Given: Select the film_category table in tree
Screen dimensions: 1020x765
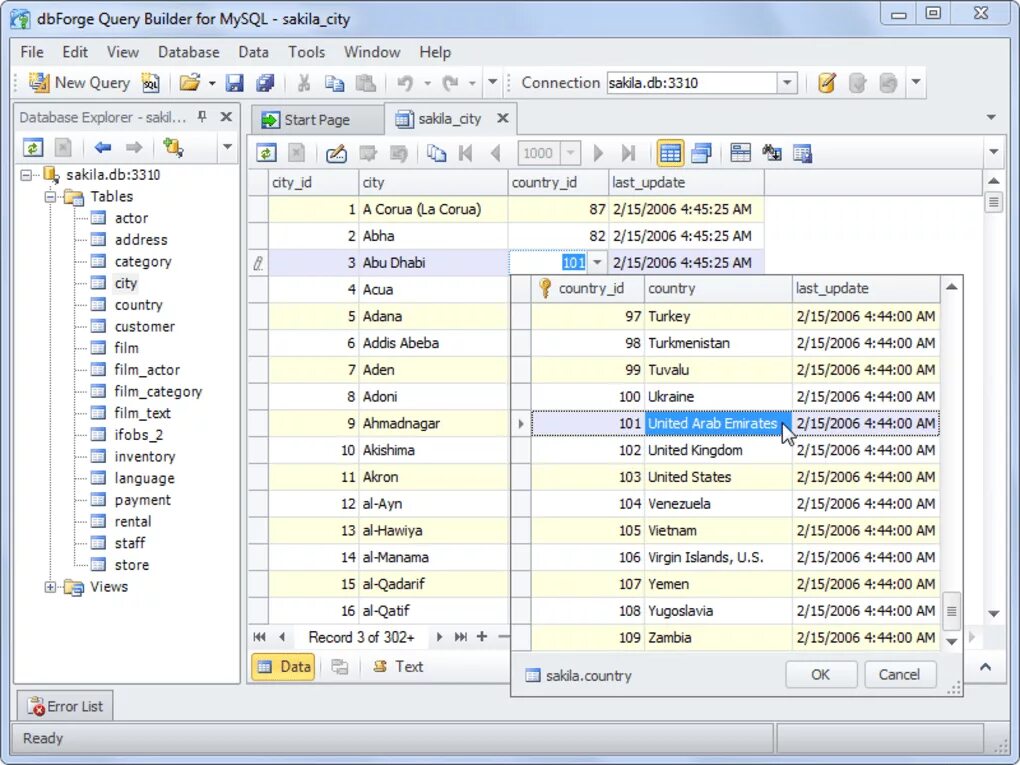Looking at the screenshot, I should [x=157, y=392].
